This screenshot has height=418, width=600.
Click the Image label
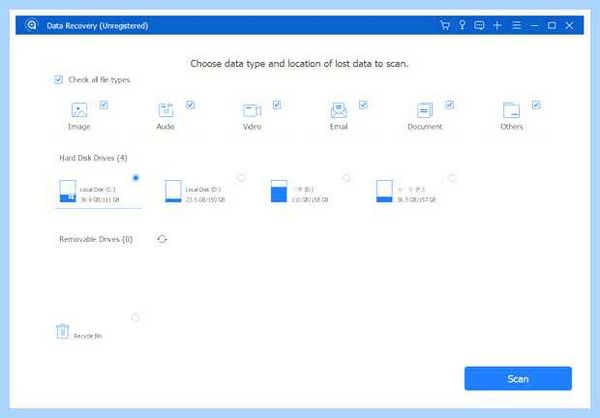tap(79, 127)
